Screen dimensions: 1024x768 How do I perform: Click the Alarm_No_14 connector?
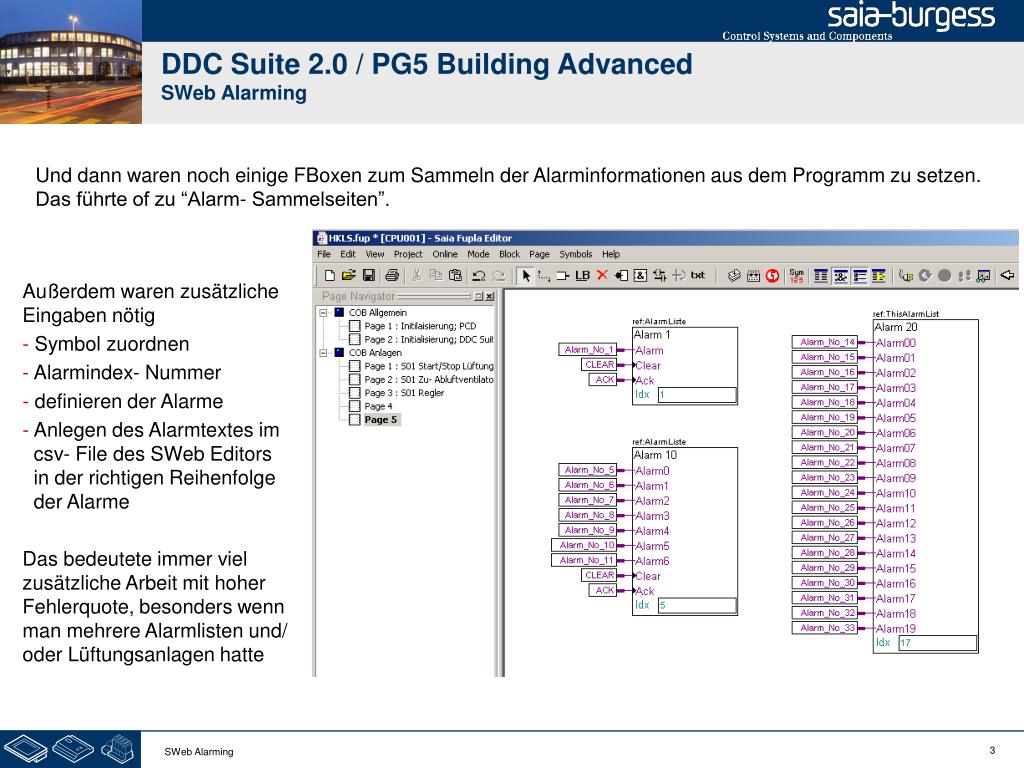826,342
